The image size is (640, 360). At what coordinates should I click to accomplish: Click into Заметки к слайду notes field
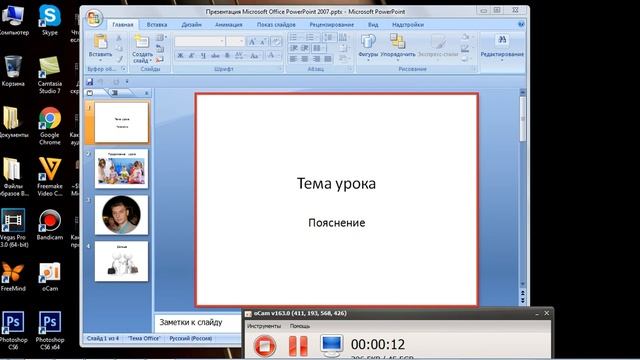coord(198,322)
